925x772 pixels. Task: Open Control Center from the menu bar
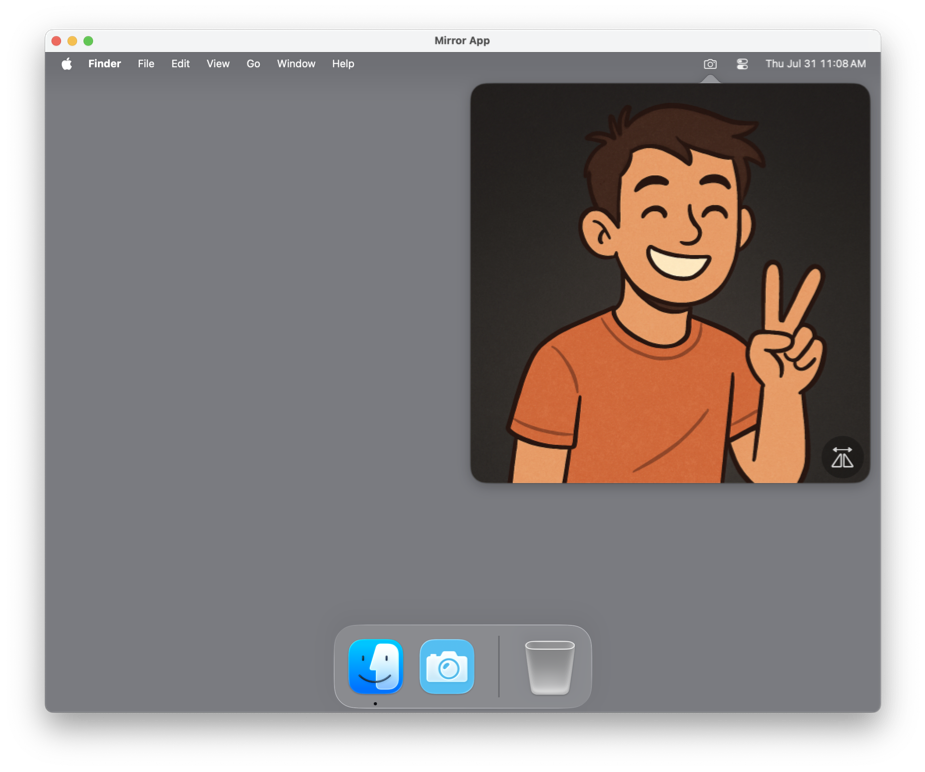(x=742, y=64)
